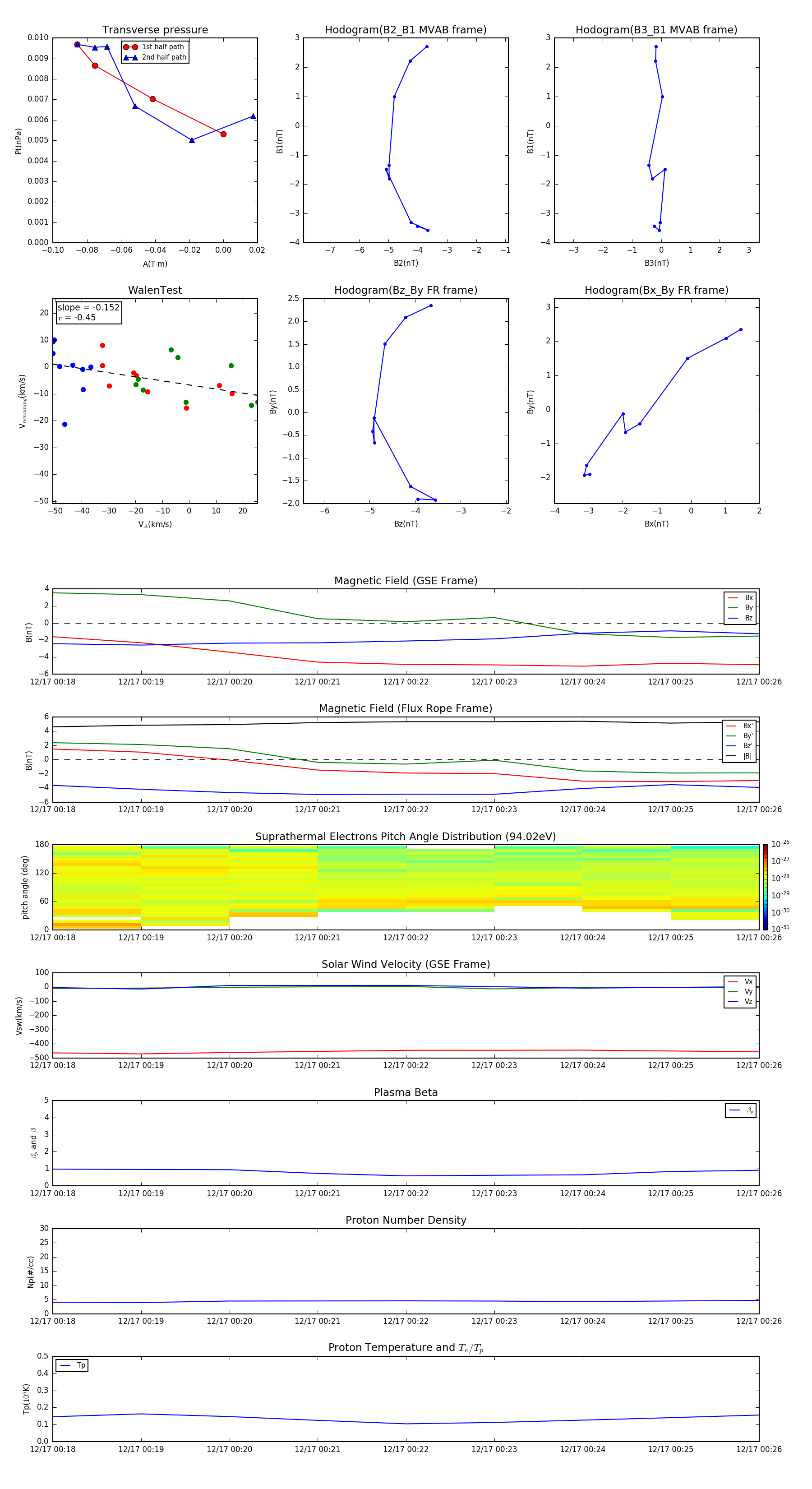This screenshot has height=1489, width=812.
Task: Click '12/17 00:24' tick under Plasma Beta plot
Action: click(582, 1193)
